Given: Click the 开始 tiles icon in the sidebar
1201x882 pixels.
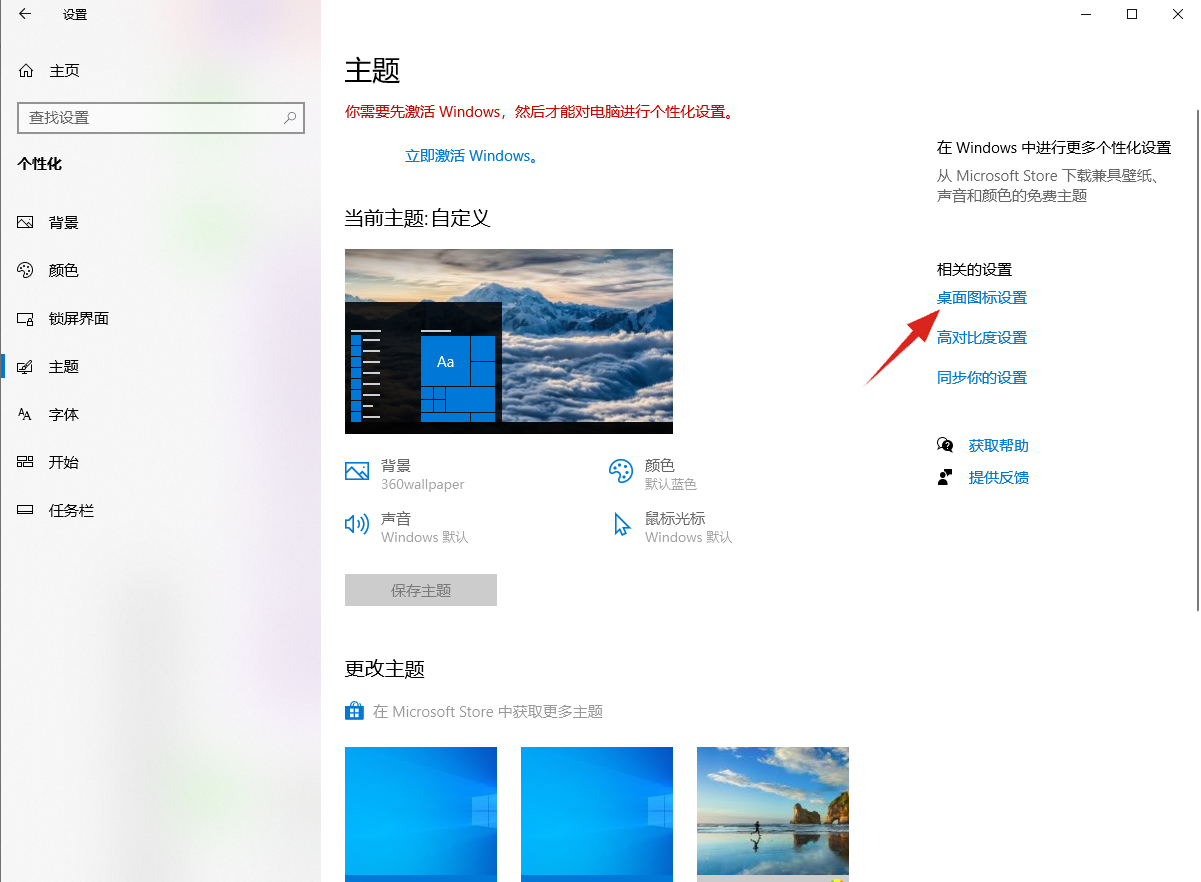Looking at the screenshot, I should (x=26, y=462).
